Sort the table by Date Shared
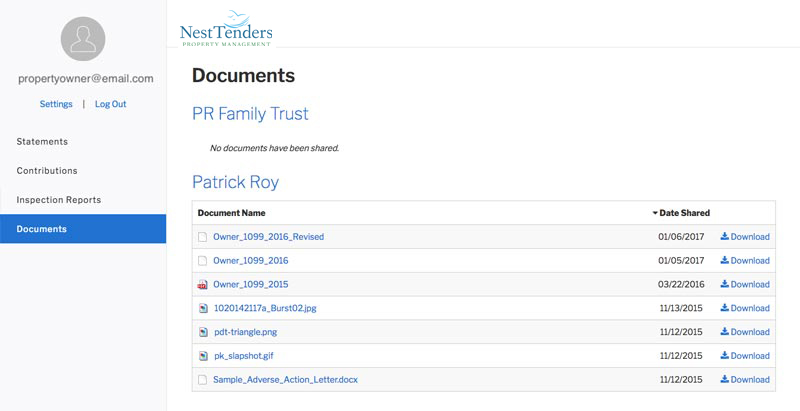The width and height of the screenshot is (800, 411). point(682,213)
